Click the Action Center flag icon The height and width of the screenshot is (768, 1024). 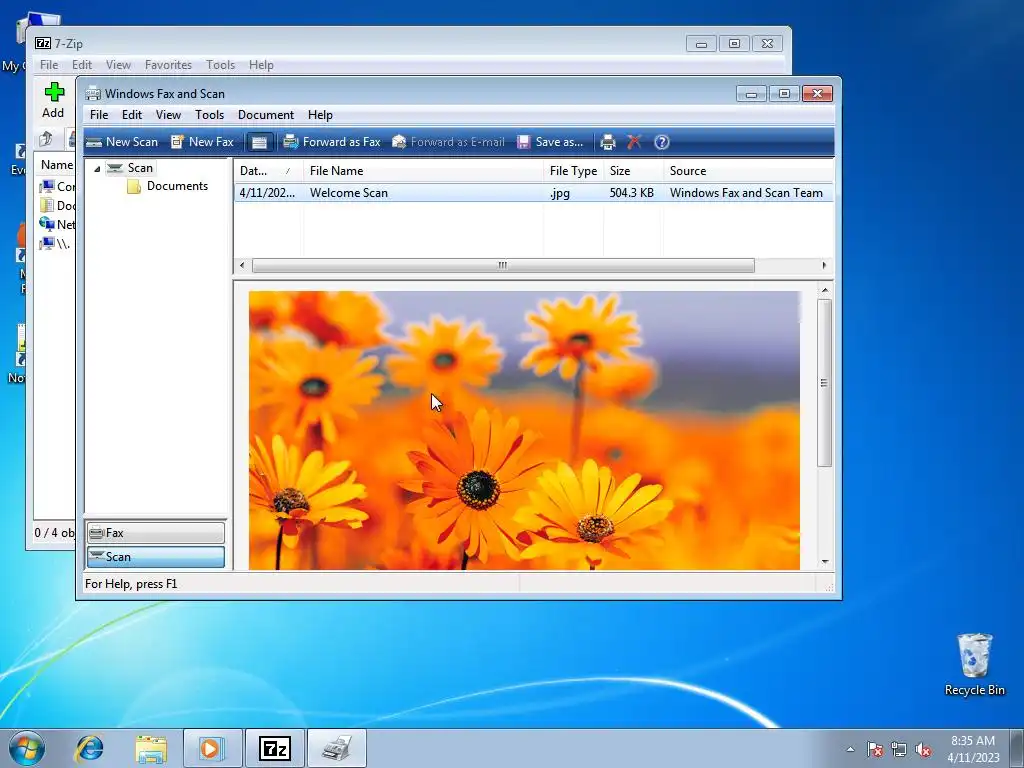coord(875,749)
